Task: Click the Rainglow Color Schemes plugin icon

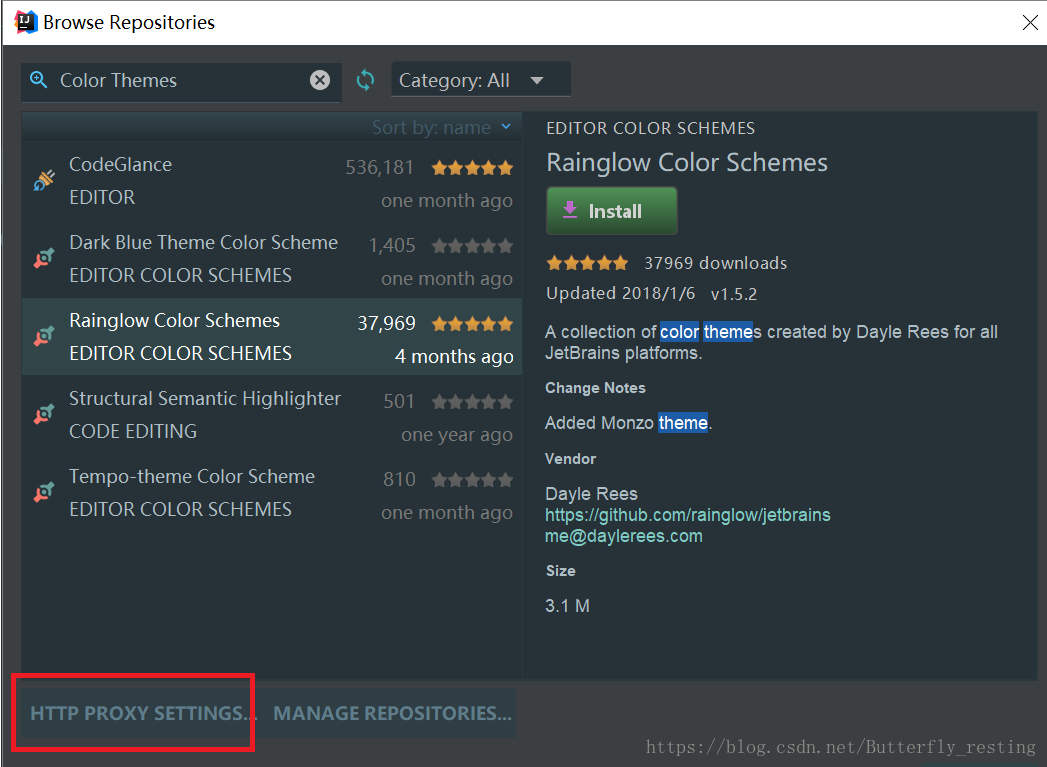Action: tap(44, 336)
